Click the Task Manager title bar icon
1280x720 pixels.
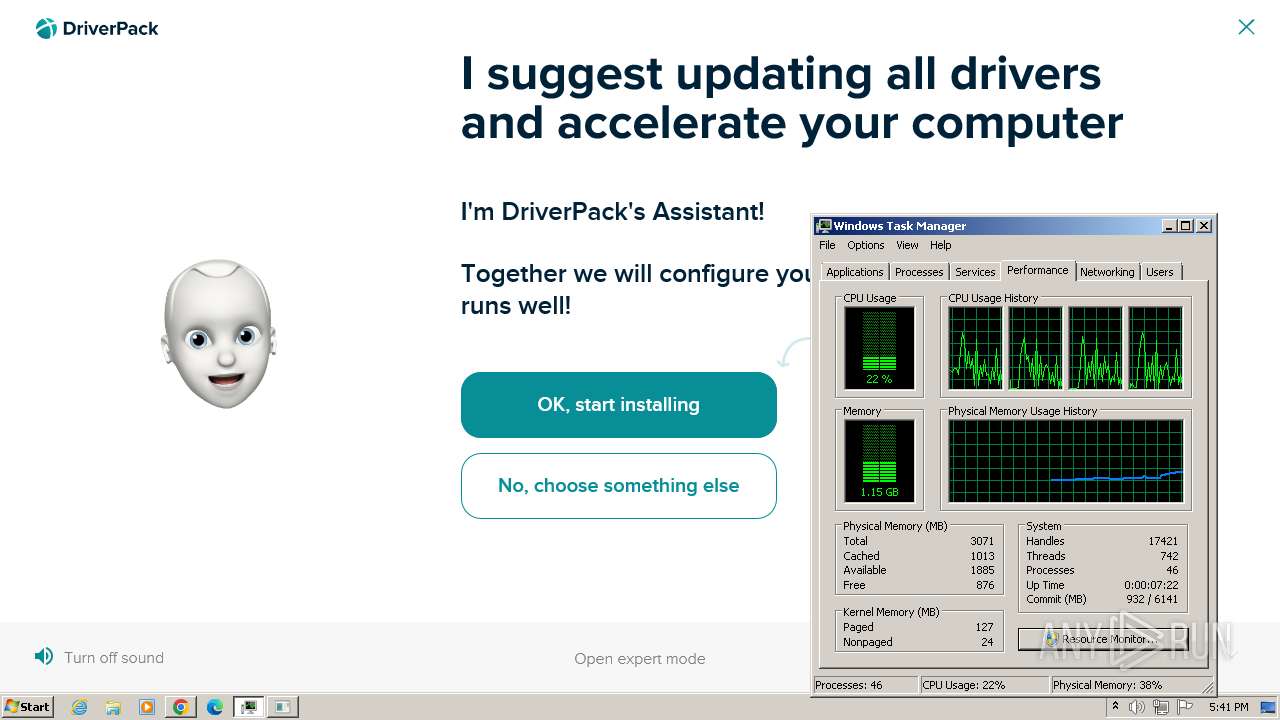pos(824,226)
